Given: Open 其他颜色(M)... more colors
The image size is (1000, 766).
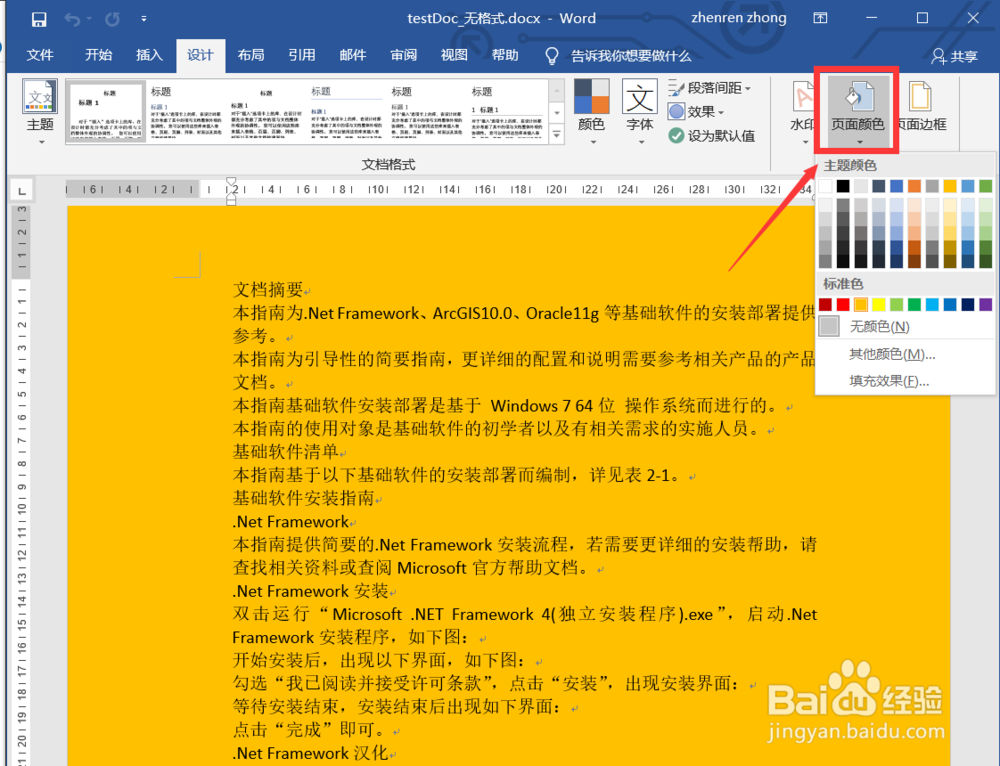Looking at the screenshot, I should [906, 354].
